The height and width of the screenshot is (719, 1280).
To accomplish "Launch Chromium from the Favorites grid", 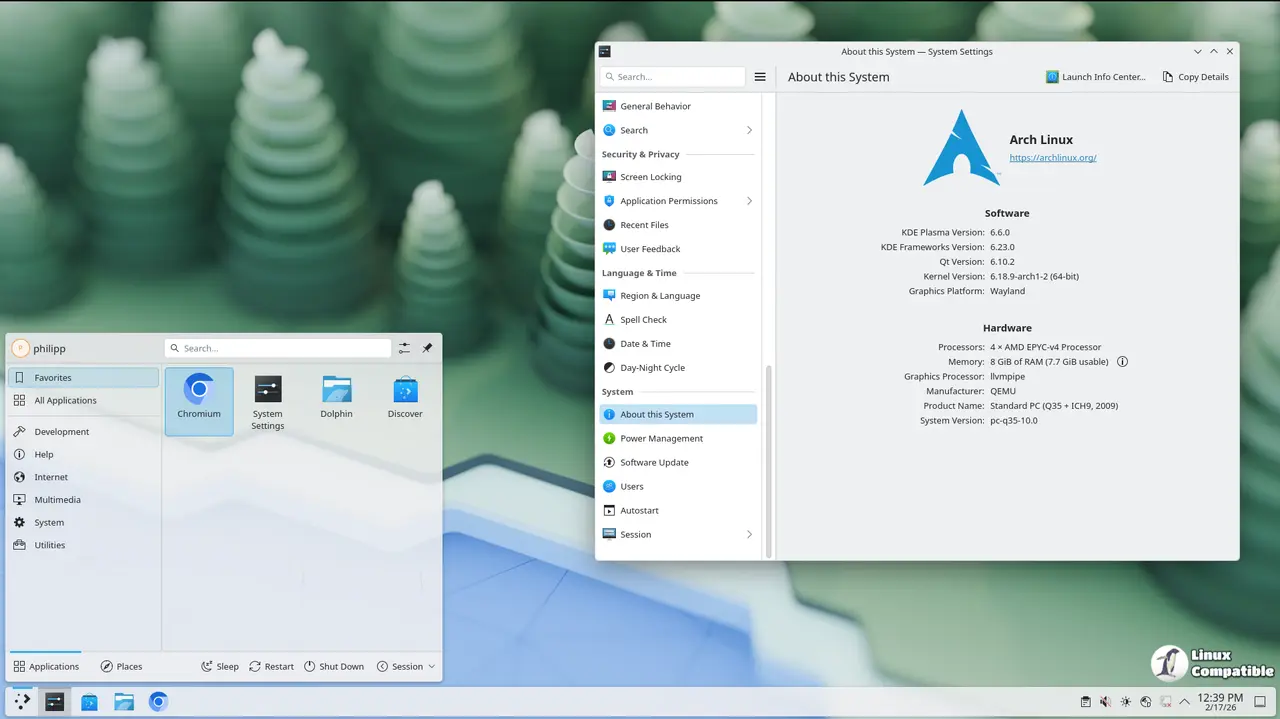I will pyautogui.click(x=199, y=400).
